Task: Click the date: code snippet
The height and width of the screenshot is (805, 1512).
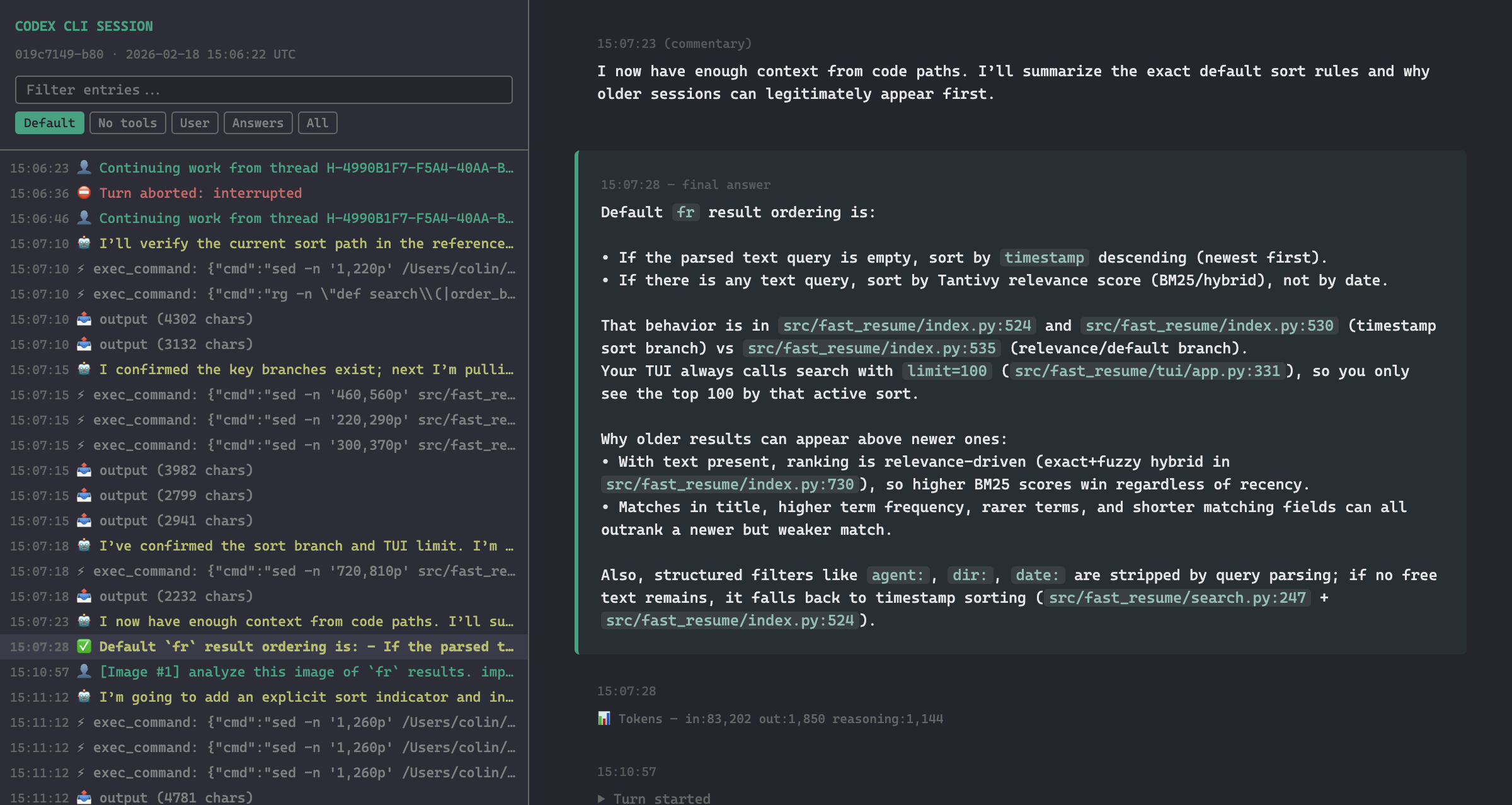Action: [x=1038, y=575]
